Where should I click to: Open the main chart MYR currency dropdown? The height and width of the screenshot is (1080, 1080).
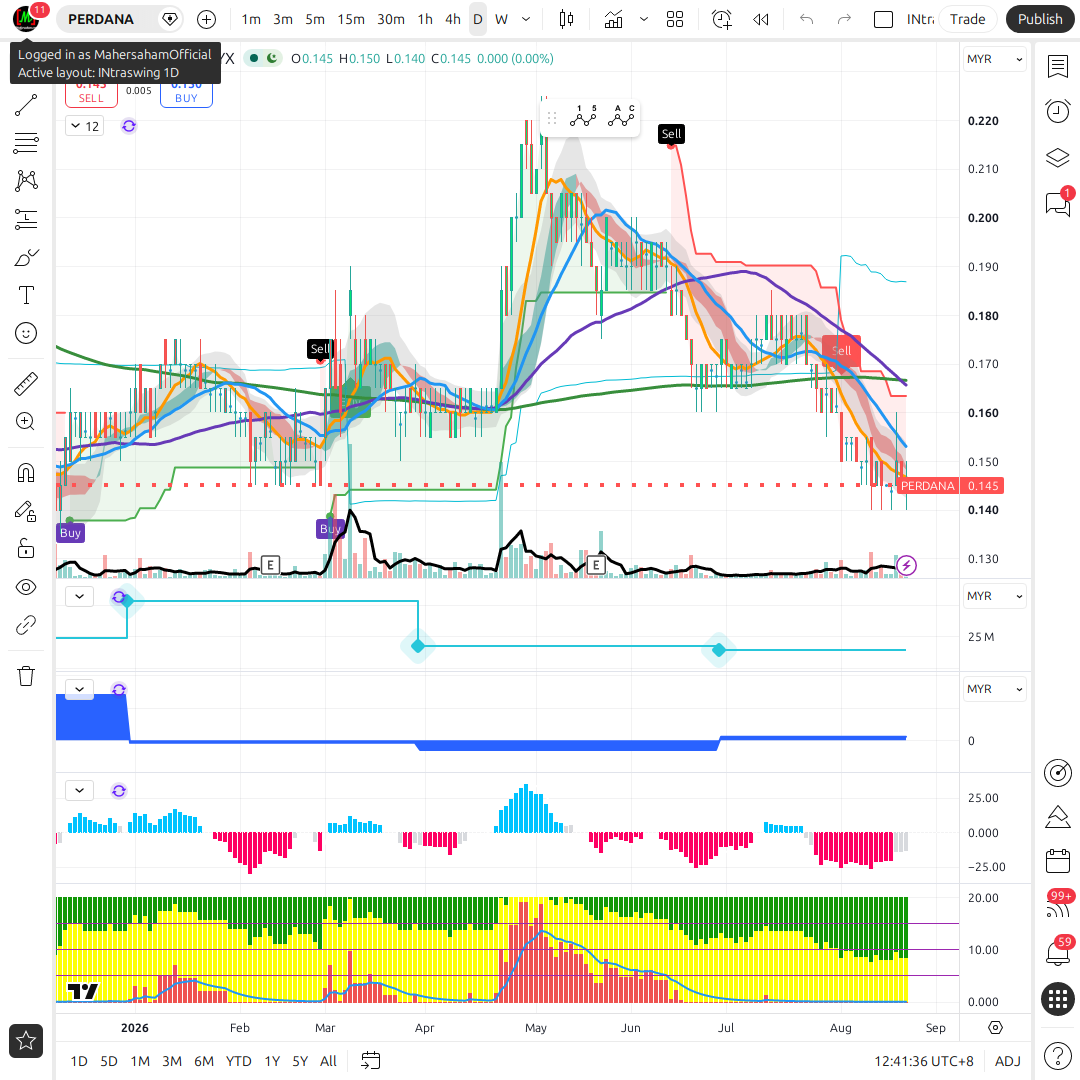(995, 59)
